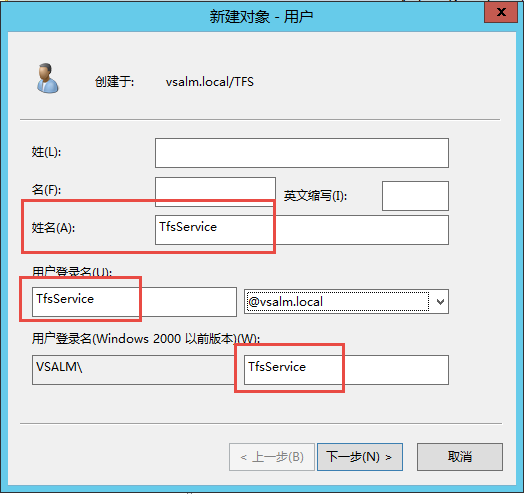Click the 创建于 label
This screenshot has width=524, height=494.
click(x=114, y=82)
